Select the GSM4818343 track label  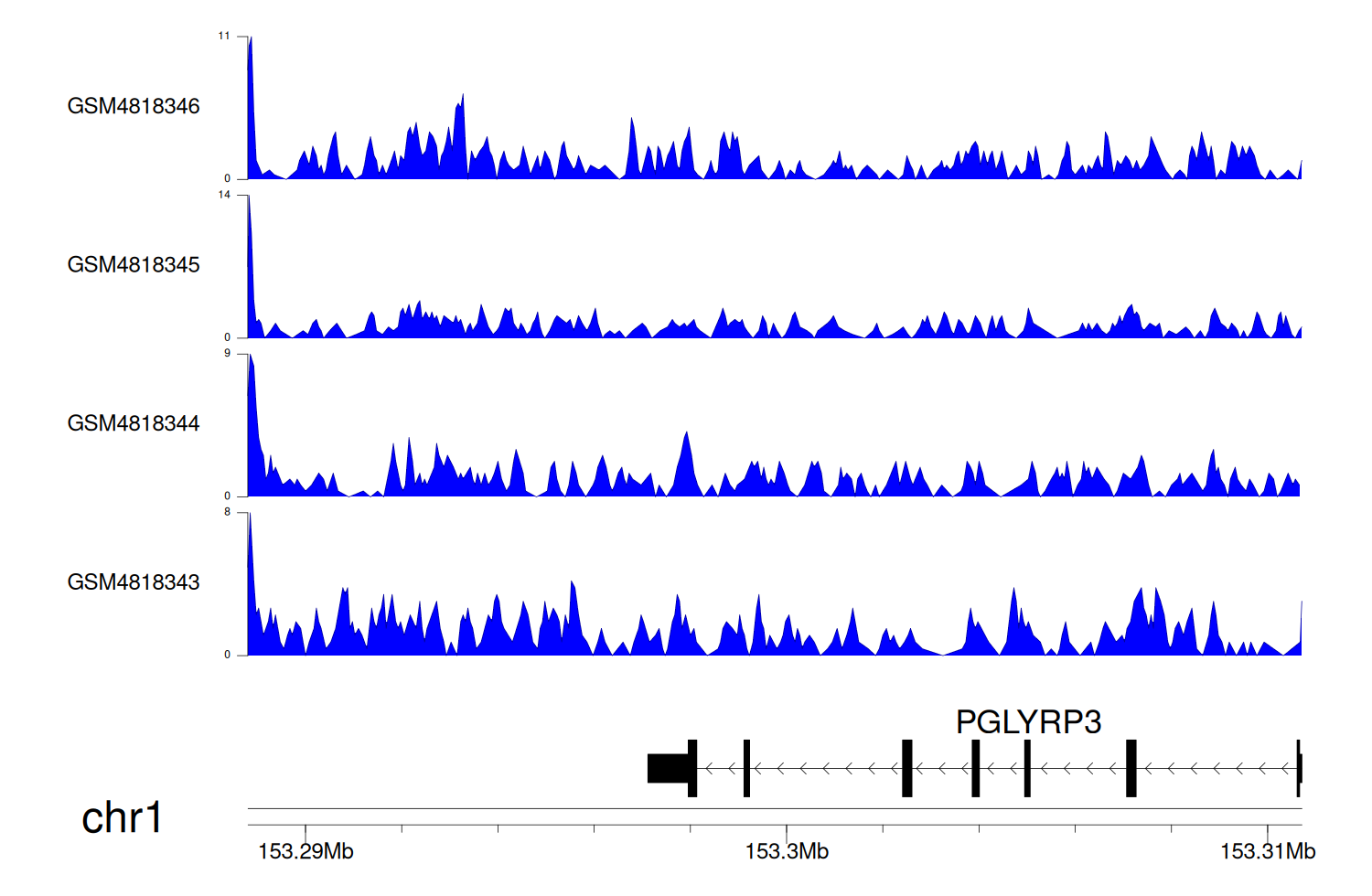(134, 582)
